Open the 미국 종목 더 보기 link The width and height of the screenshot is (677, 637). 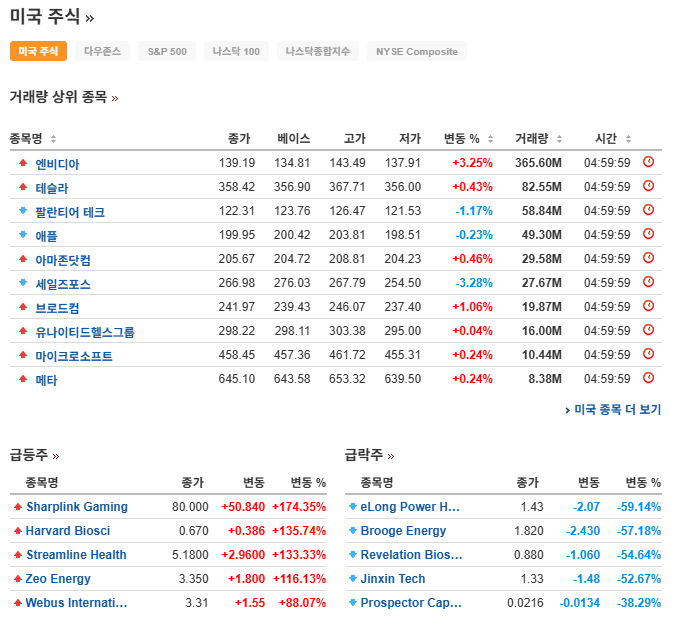[x=613, y=409]
